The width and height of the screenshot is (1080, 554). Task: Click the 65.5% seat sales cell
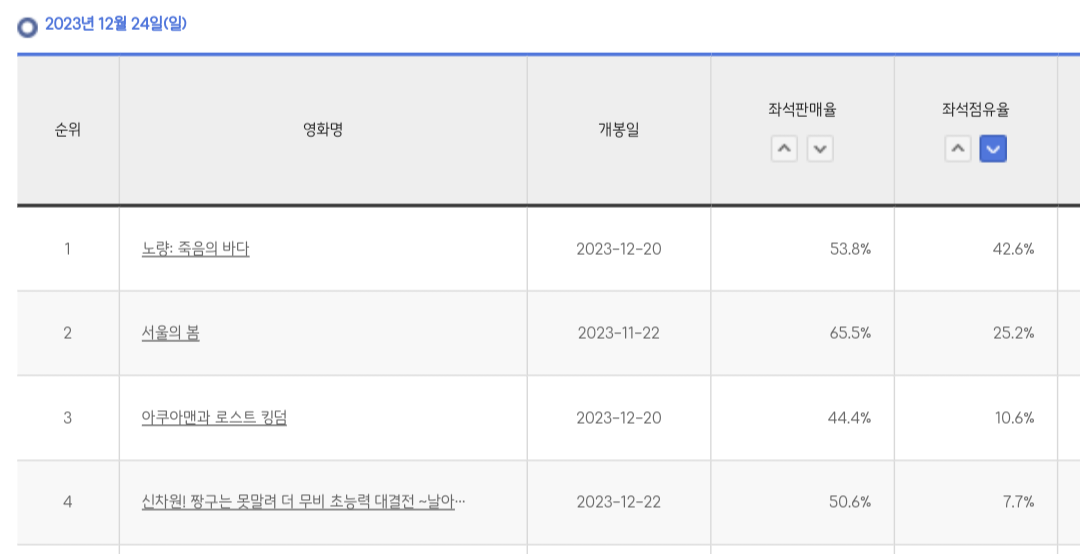[x=802, y=334]
